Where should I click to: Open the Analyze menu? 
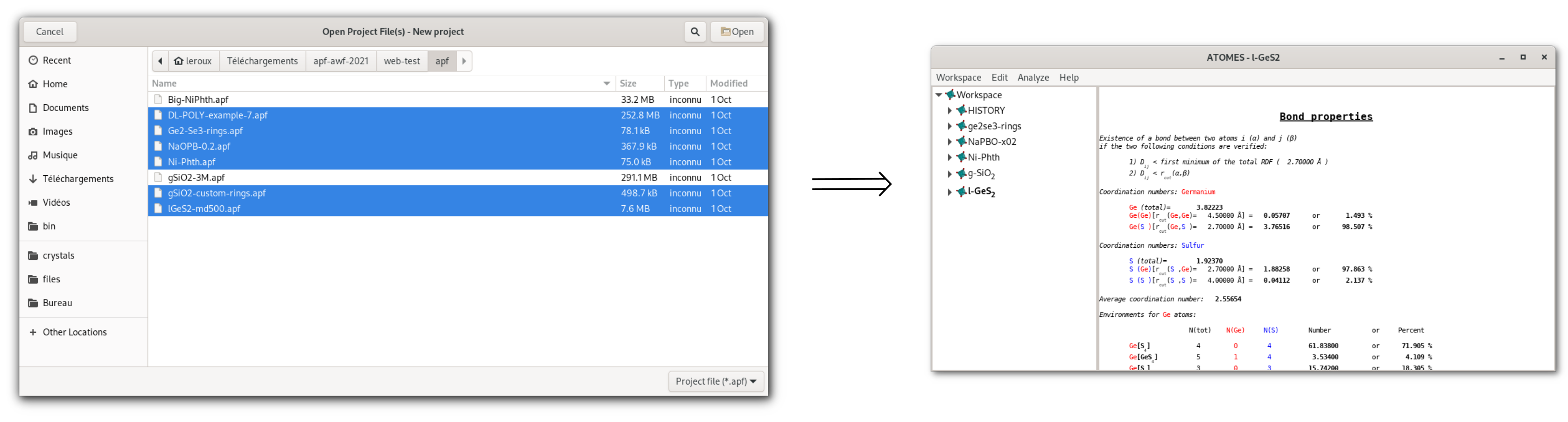(1033, 77)
